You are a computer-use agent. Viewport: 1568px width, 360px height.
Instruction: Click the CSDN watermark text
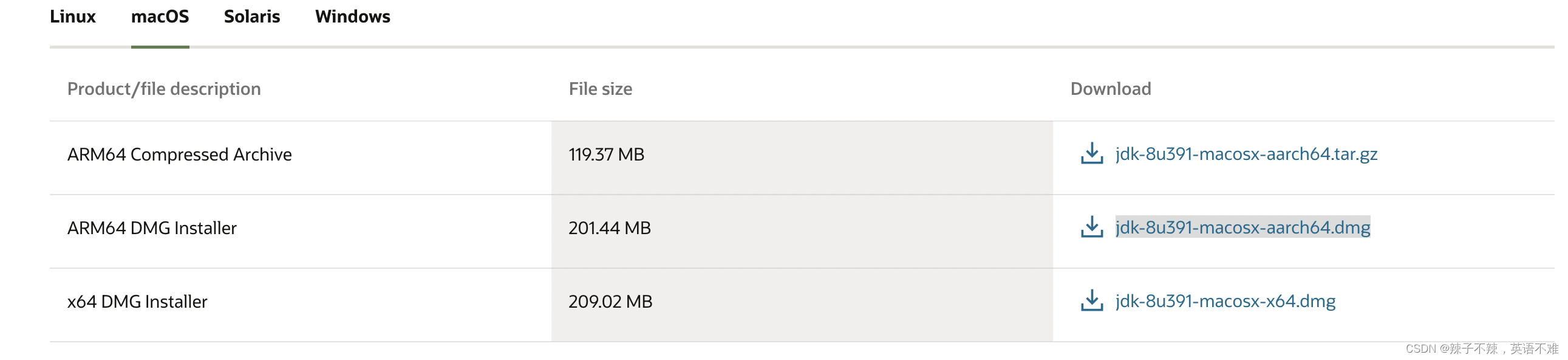(1482, 348)
